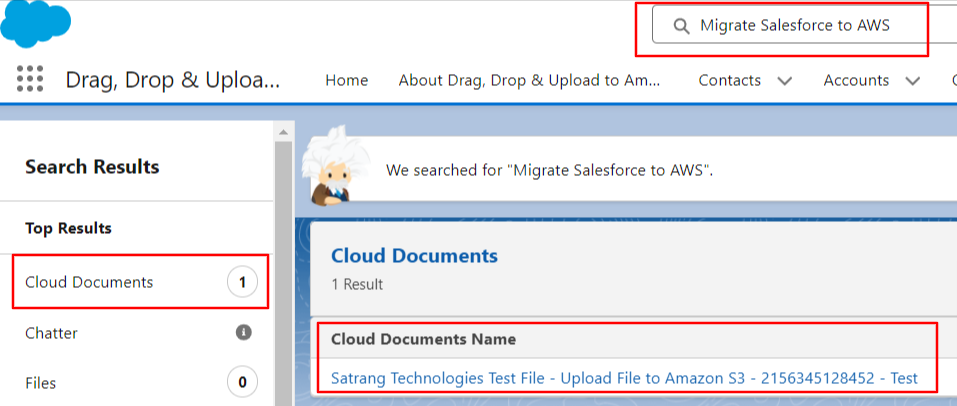Open the Cloud Documents results heading
Image resolution: width=957 pixels, height=406 pixels.
pyautogui.click(x=414, y=255)
